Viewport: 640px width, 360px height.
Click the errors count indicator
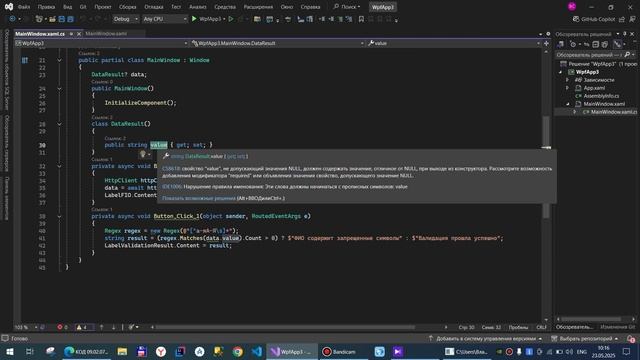[62, 327]
